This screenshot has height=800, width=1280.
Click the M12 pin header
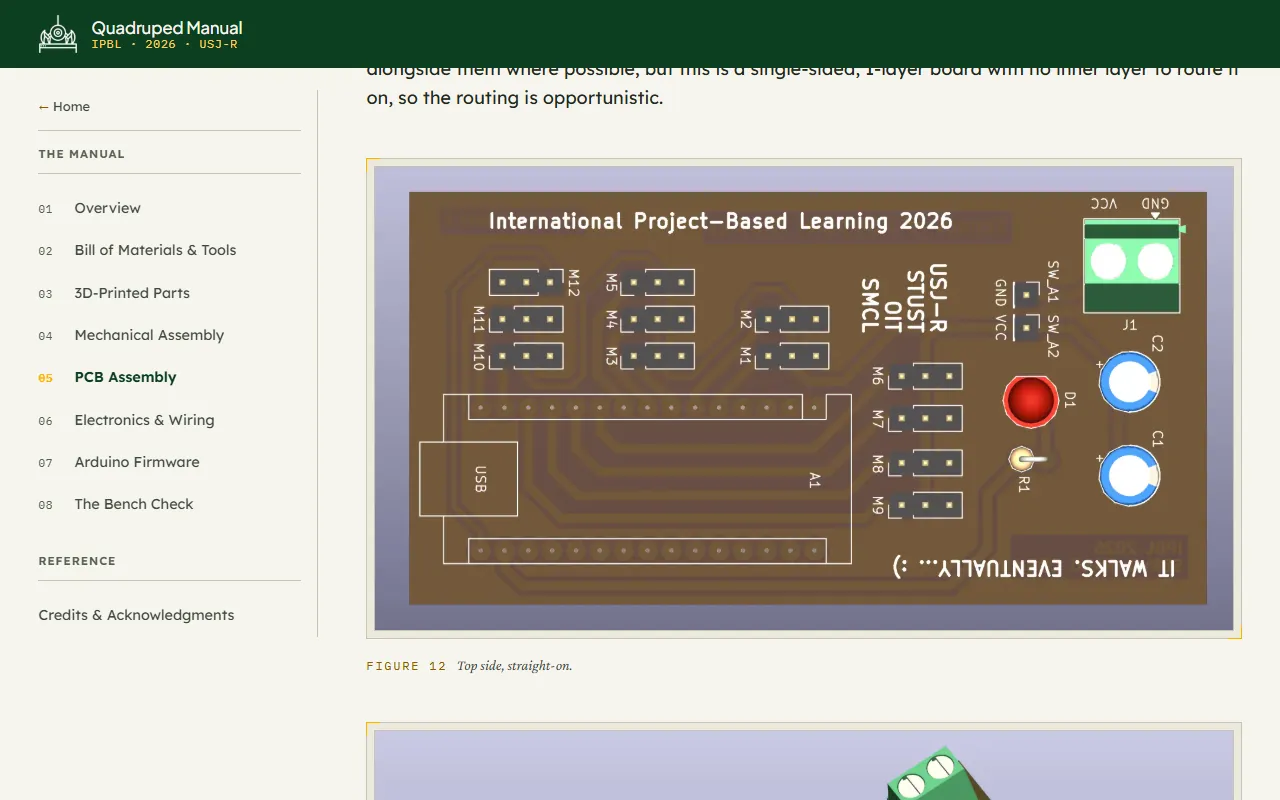pyautogui.click(x=526, y=282)
